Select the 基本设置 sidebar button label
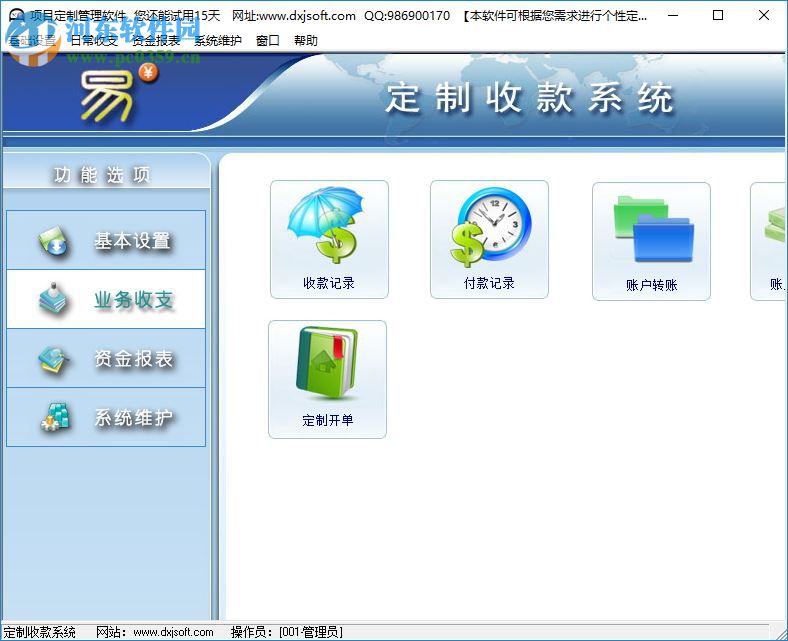Viewport: 788px width, 641px height. click(133, 241)
